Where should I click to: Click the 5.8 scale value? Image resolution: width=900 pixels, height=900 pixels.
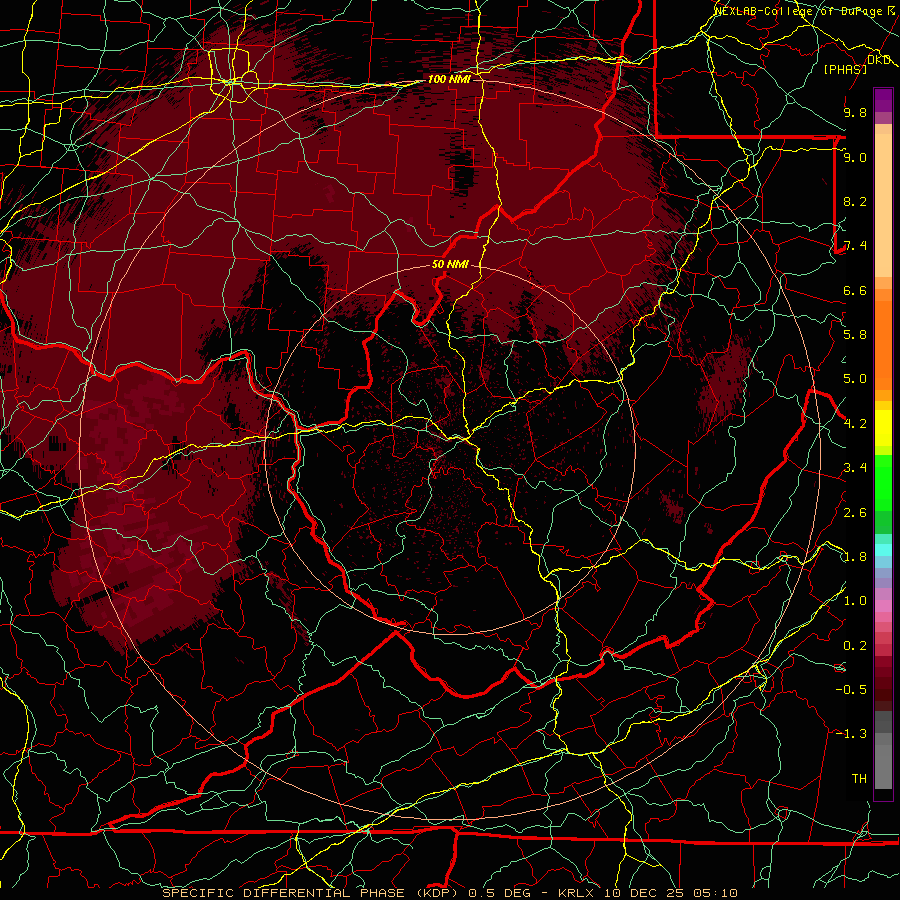[855, 334]
